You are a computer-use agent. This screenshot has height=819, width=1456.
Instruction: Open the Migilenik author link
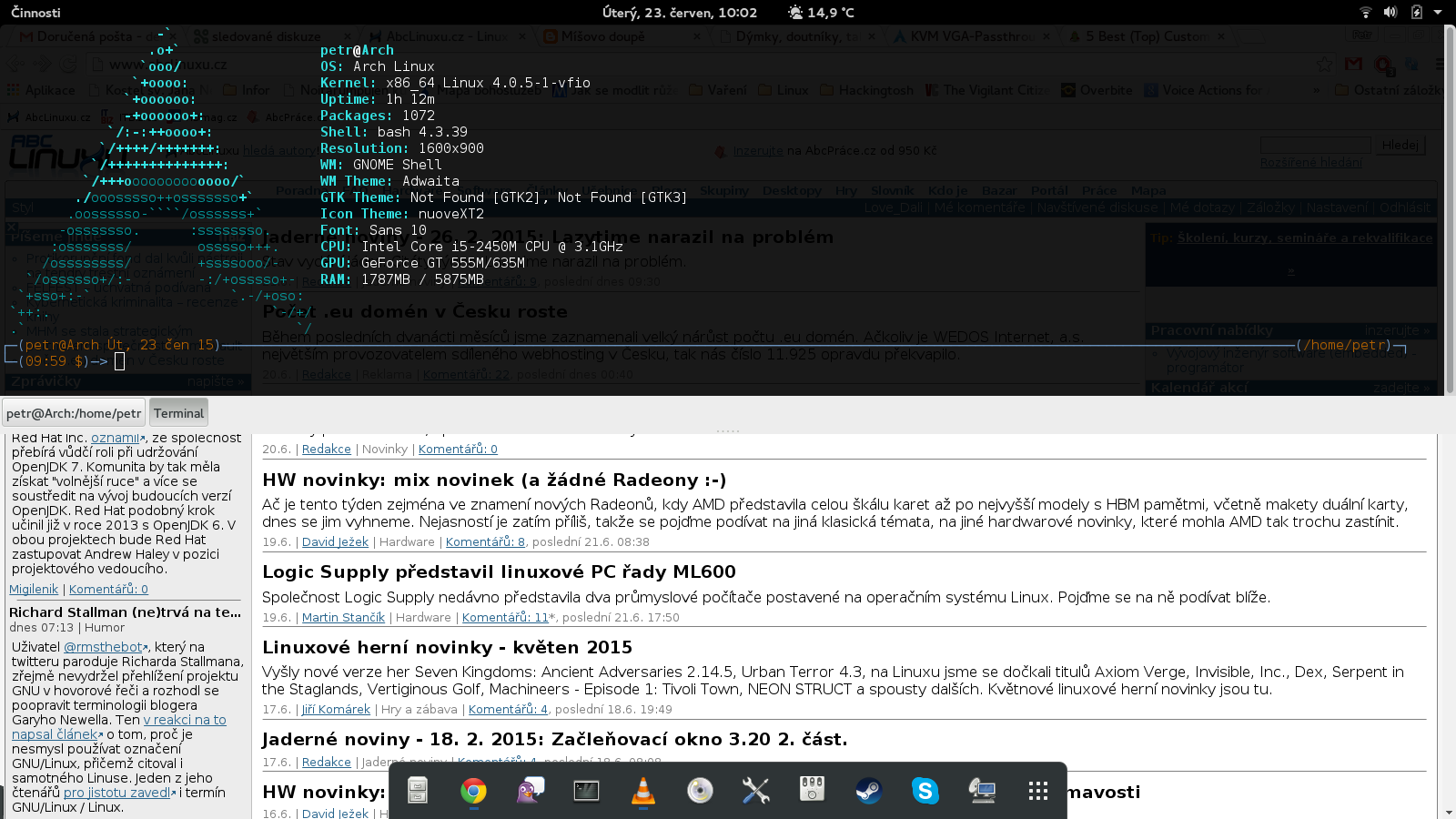[x=34, y=590]
